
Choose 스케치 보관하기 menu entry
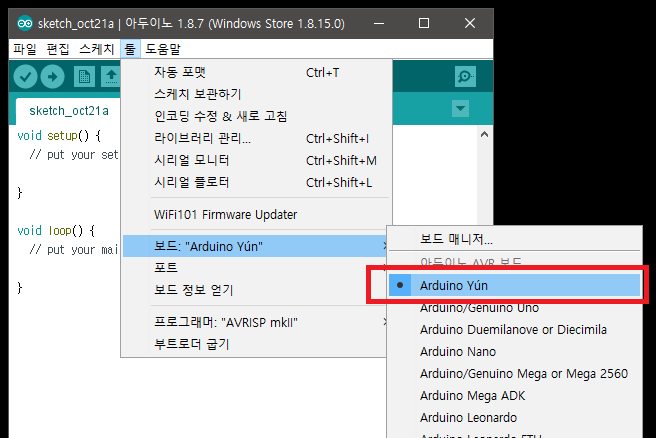(x=256, y=94)
